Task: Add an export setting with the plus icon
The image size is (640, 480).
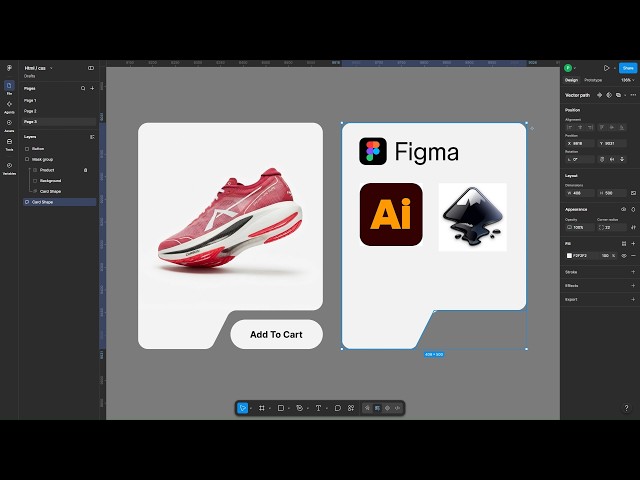Action: [633, 299]
